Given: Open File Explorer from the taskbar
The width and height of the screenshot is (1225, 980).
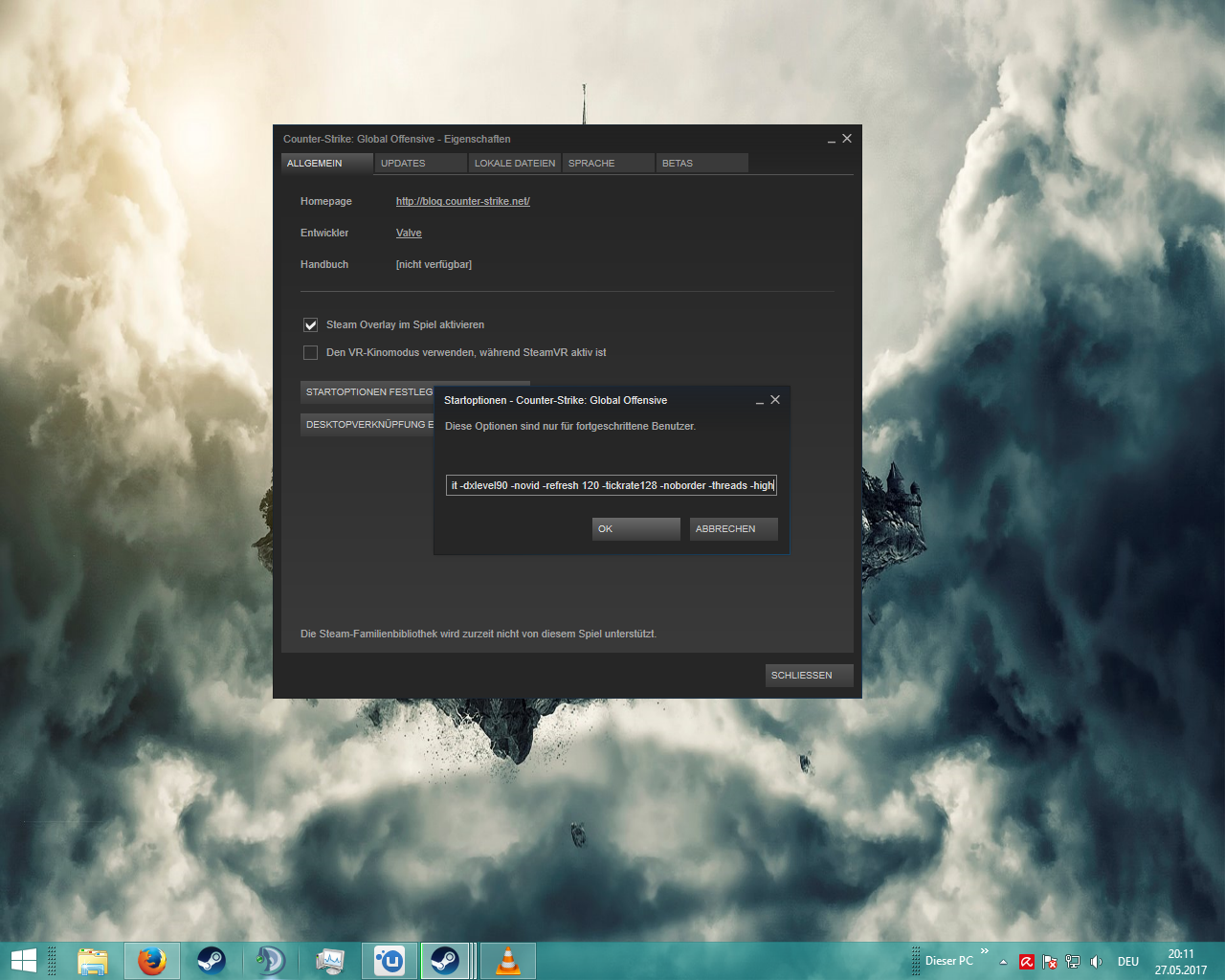Looking at the screenshot, I should coord(93,961).
